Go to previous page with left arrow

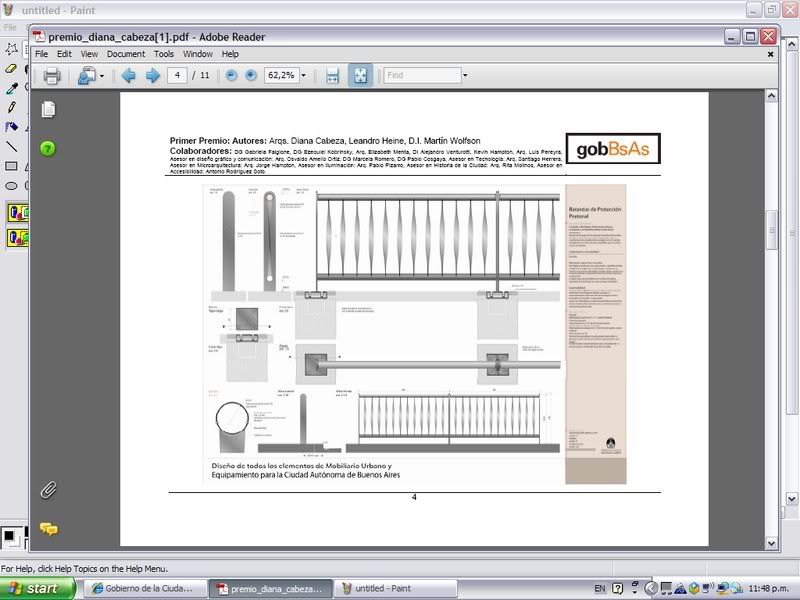128,76
